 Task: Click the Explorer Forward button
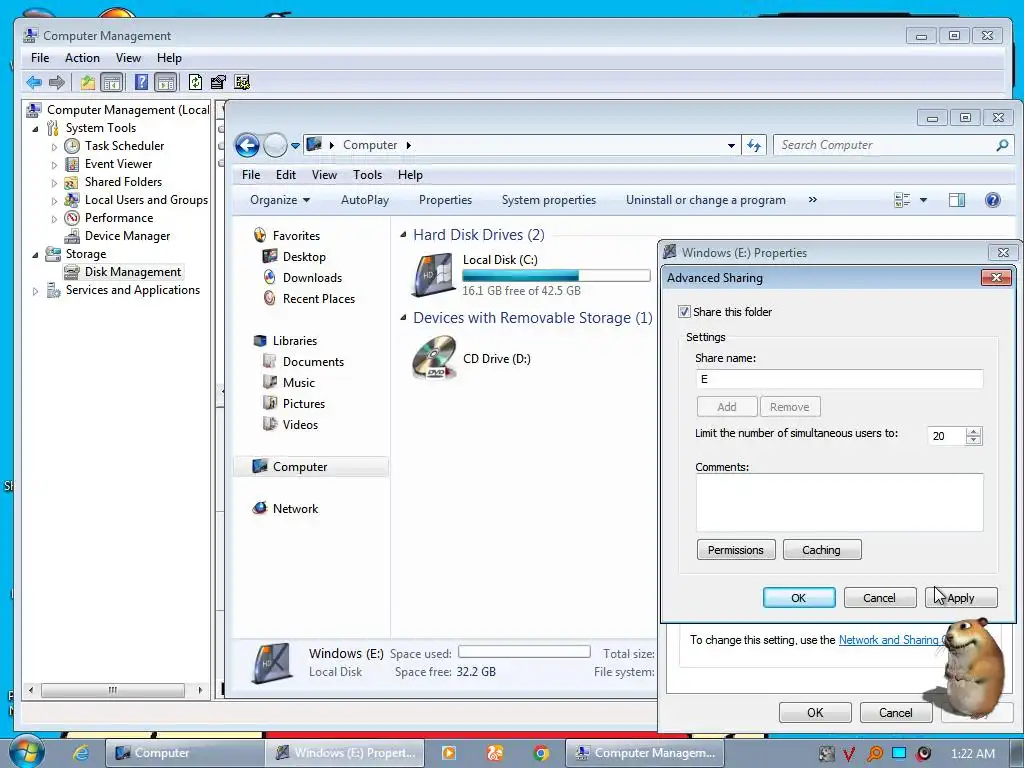coord(275,145)
